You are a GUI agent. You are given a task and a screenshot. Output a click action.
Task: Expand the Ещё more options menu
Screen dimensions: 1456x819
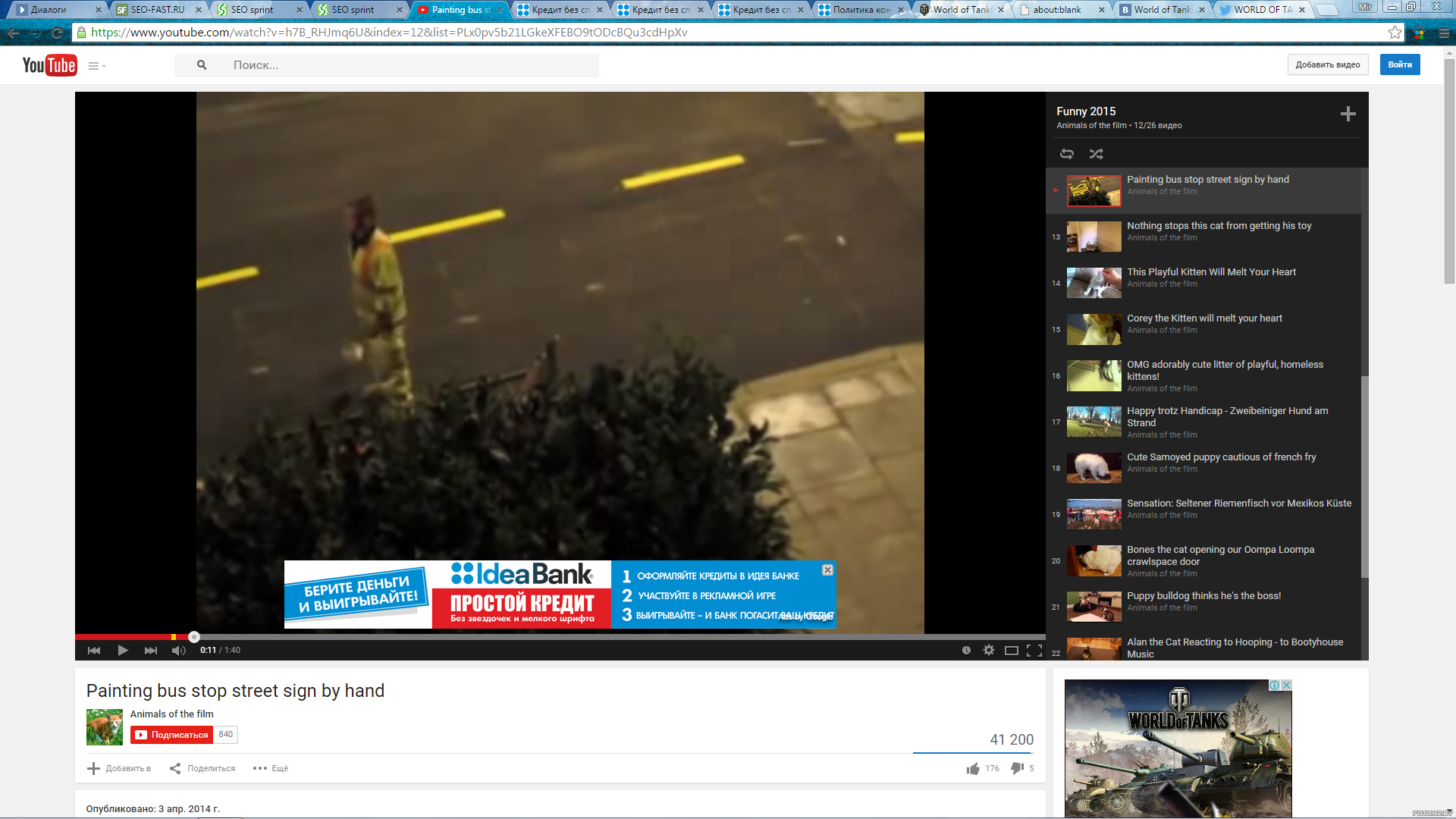click(x=271, y=768)
